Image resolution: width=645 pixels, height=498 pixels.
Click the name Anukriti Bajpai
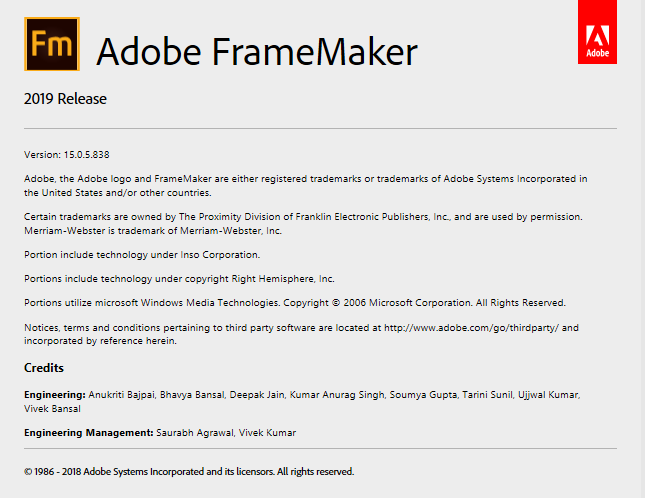coord(121,395)
